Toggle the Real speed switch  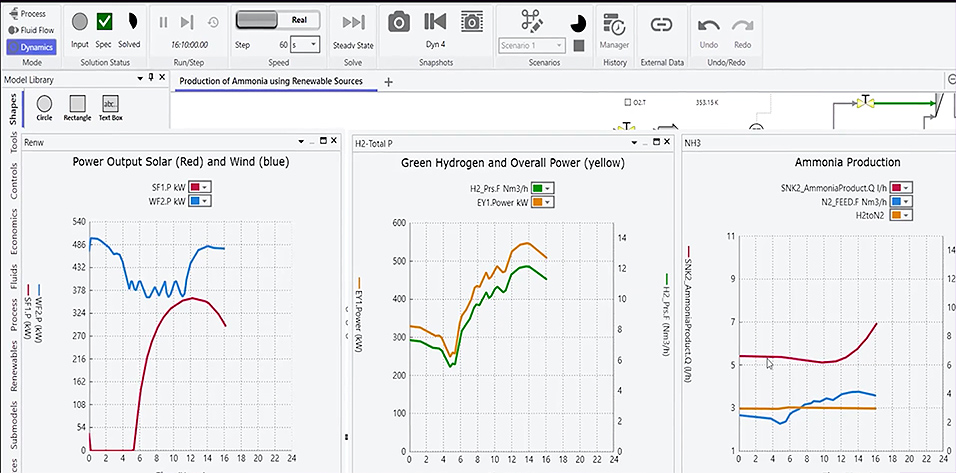point(280,20)
